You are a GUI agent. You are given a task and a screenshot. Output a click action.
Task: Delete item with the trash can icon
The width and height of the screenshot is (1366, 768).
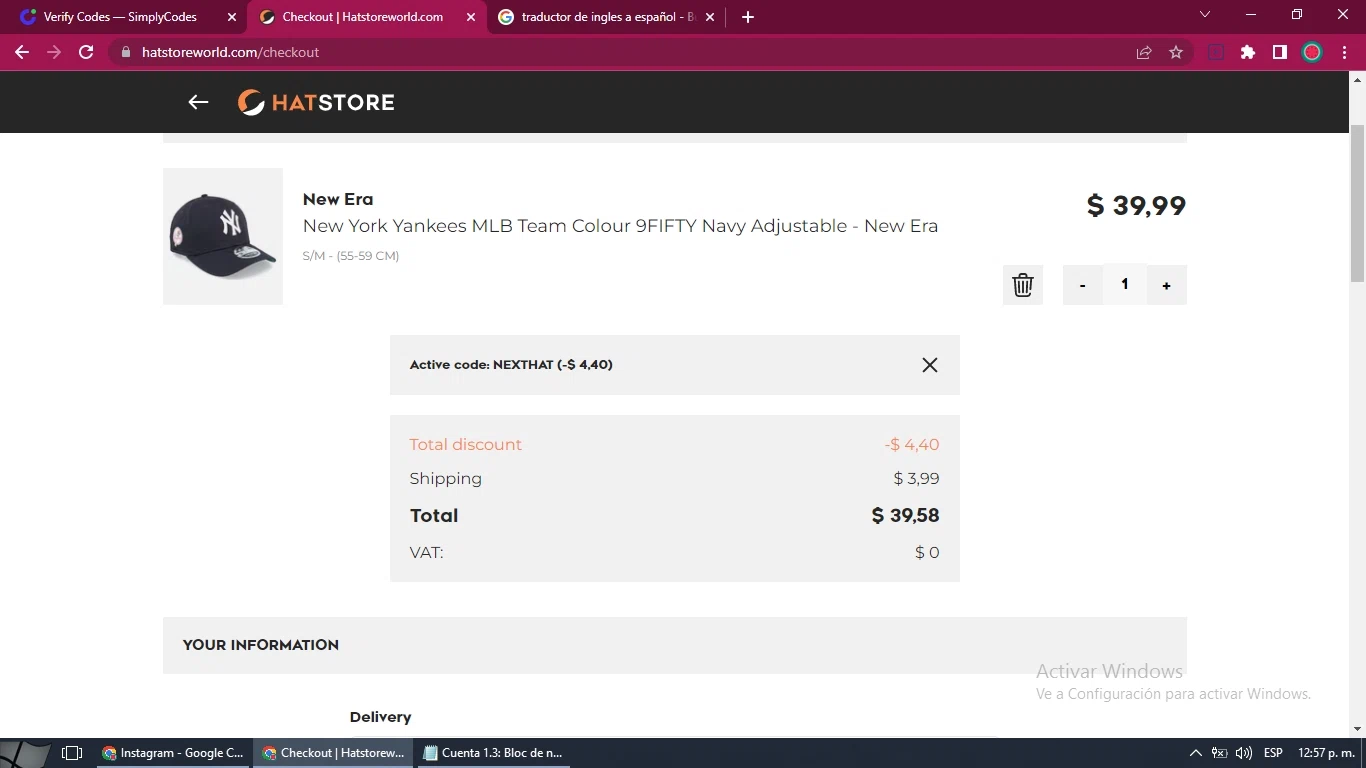point(1023,285)
